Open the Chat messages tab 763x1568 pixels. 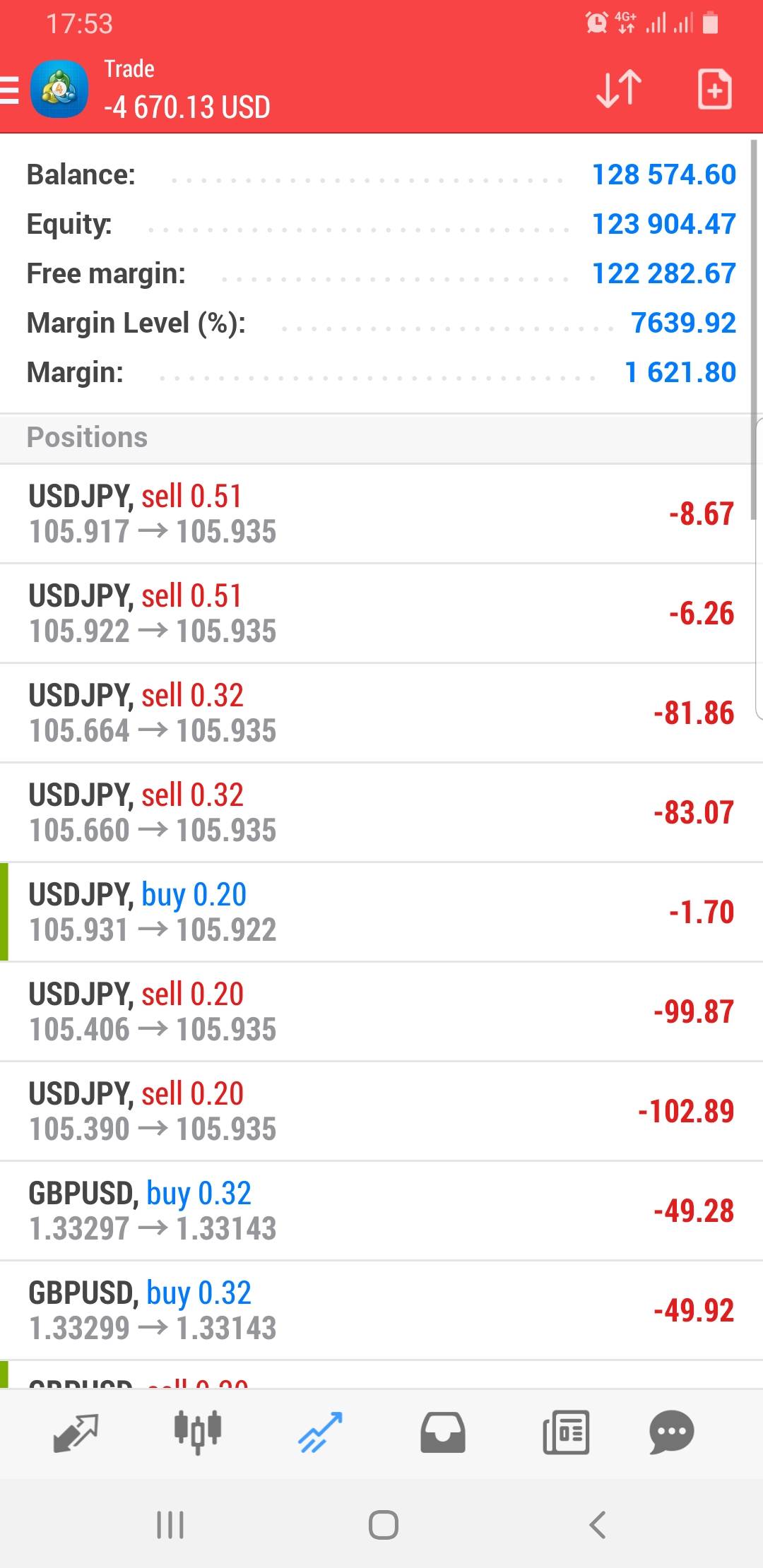(671, 1432)
